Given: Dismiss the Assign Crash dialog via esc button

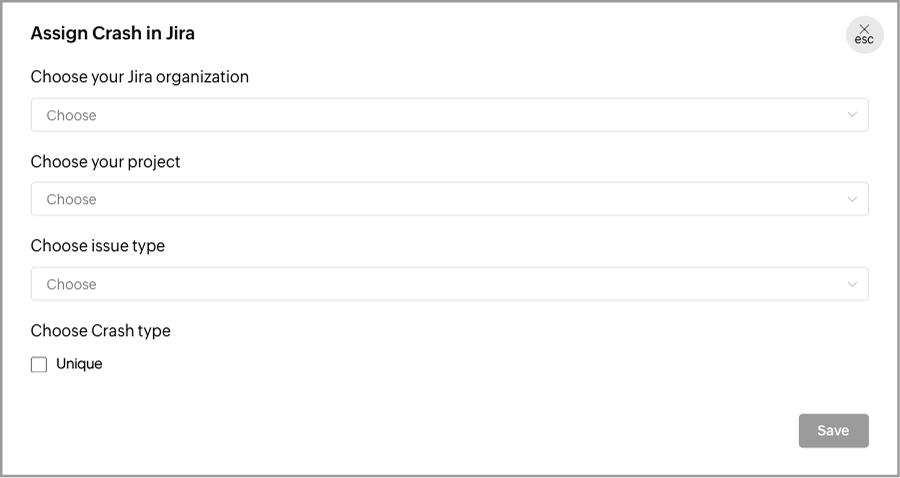Looking at the screenshot, I should 864,35.
